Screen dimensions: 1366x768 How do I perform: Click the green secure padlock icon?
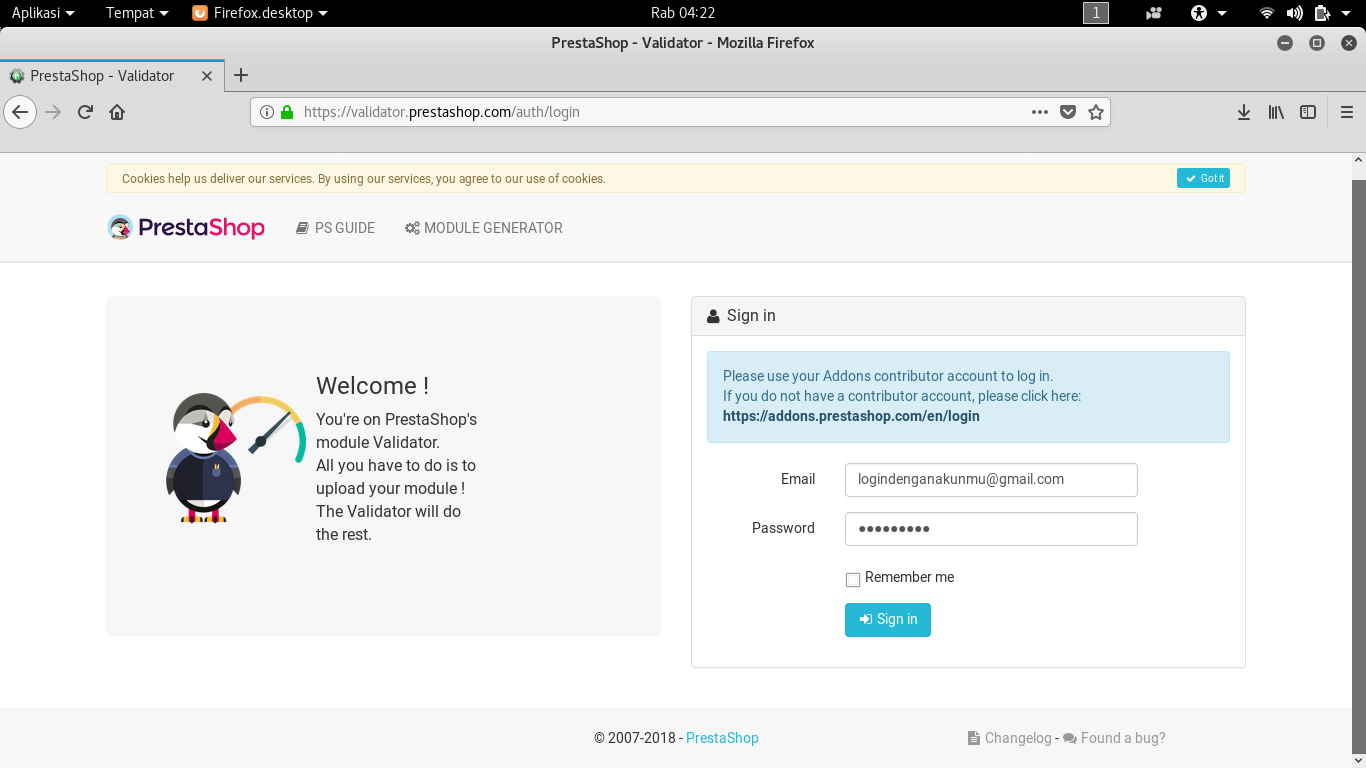pos(287,112)
